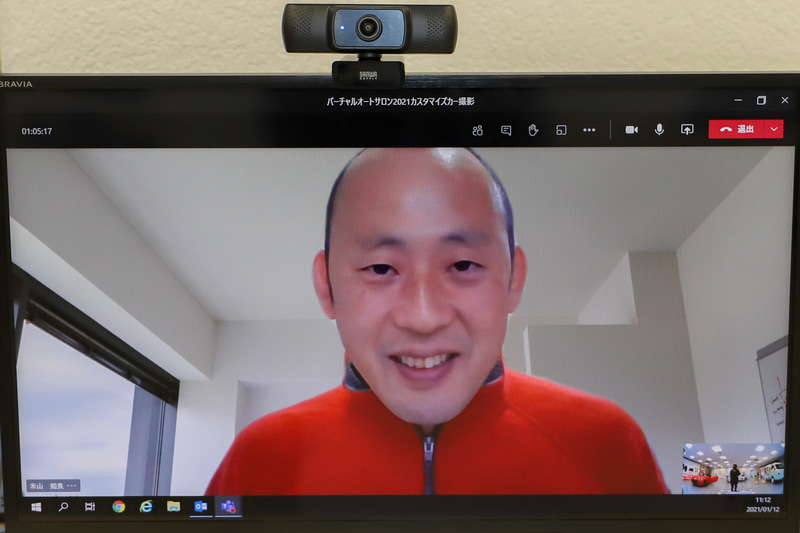
Task: Open options for participant name label
Action: coord(71,486)
